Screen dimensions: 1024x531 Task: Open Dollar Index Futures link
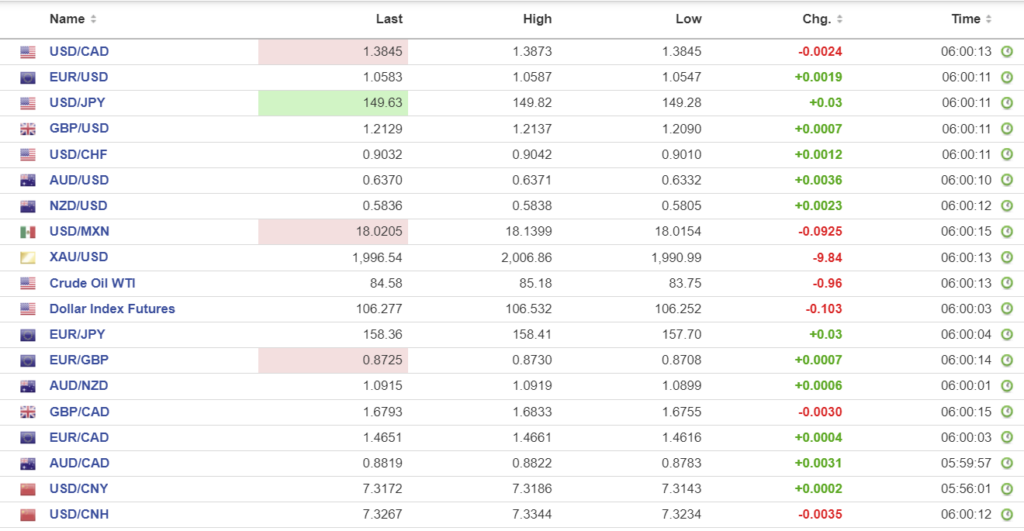pyautogui.click(x=112, y=309)
